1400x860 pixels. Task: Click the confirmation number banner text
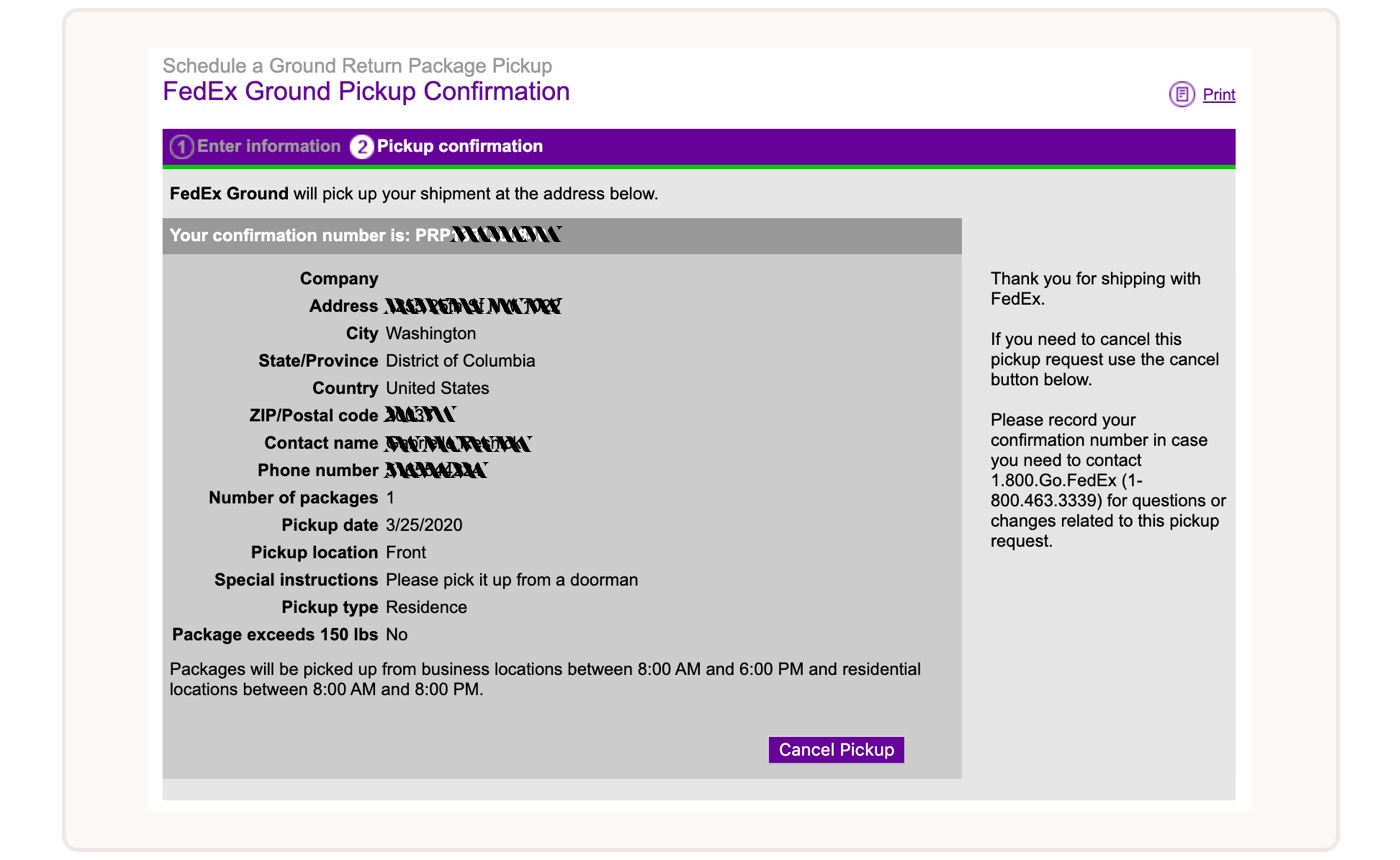pos(366,236)
